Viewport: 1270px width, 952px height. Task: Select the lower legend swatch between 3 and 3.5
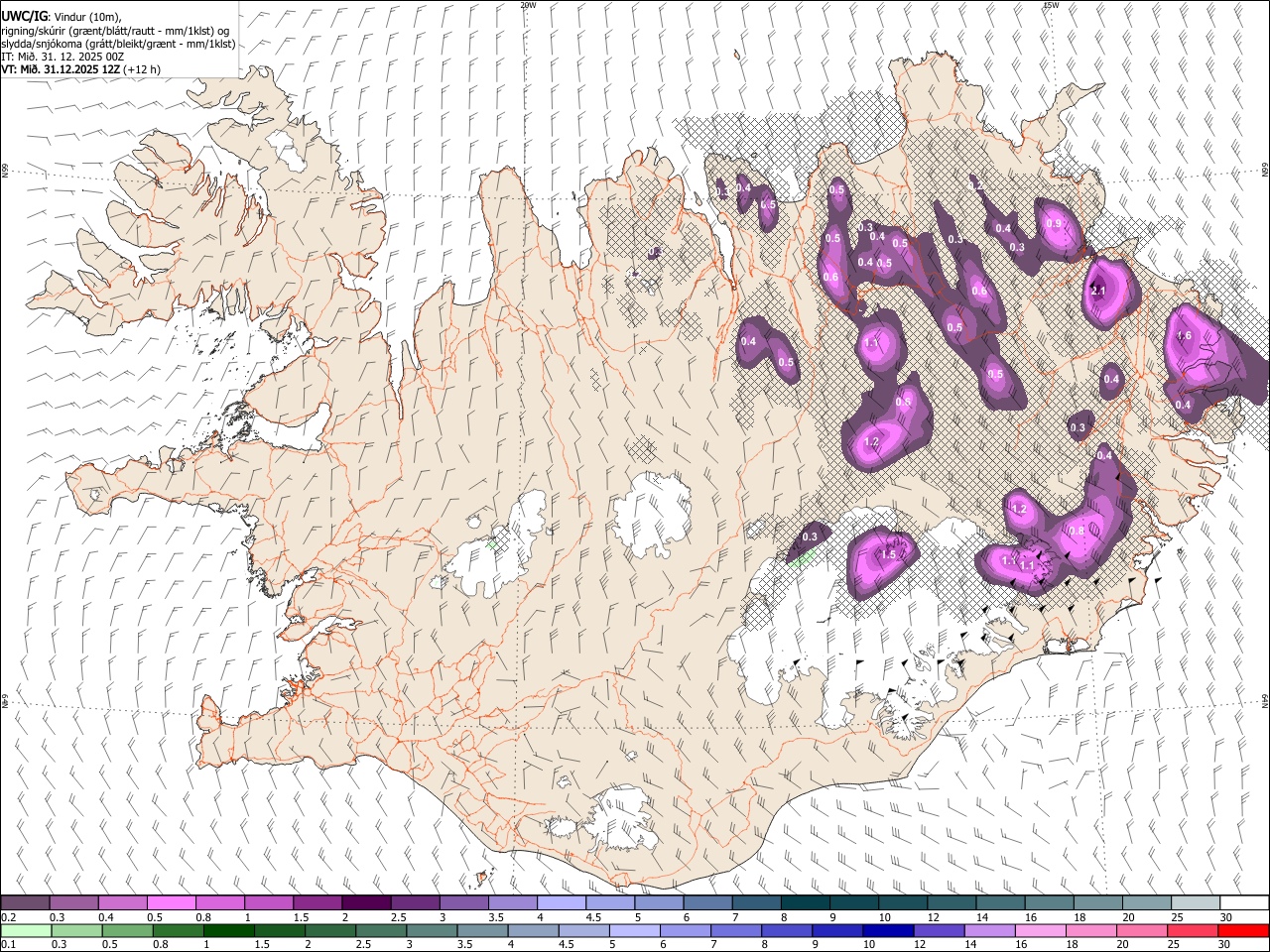point(431,931)
